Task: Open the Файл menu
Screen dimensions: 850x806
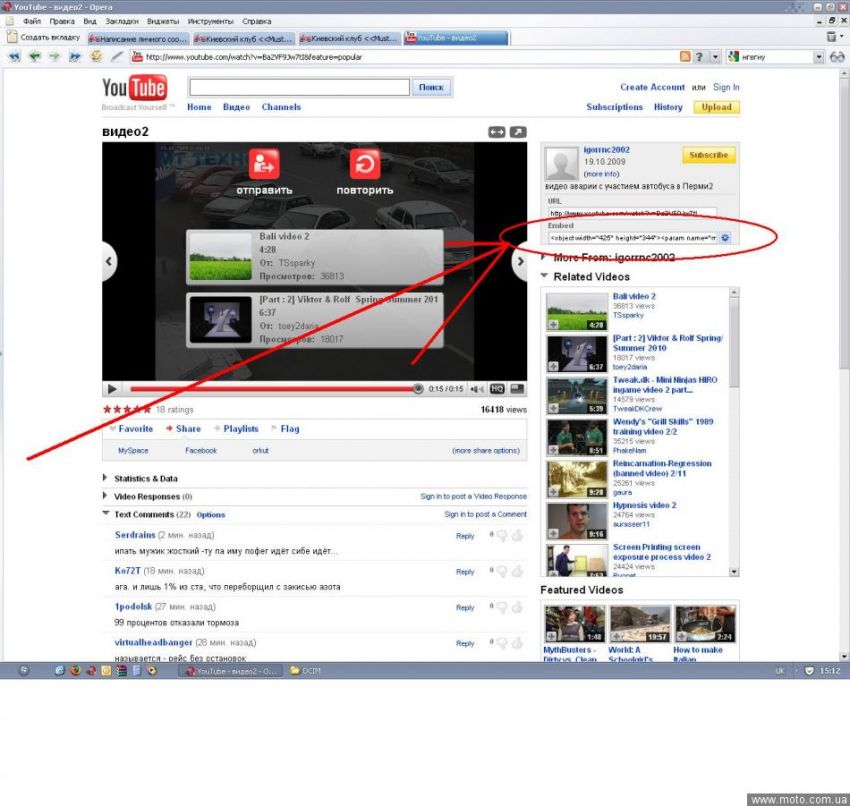Action: [32, 21]
